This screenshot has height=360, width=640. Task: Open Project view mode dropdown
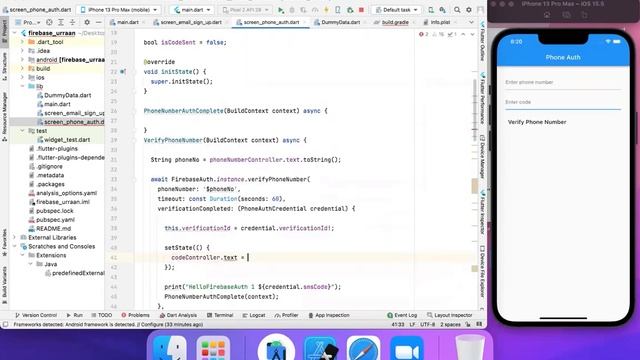coord(27,22)
